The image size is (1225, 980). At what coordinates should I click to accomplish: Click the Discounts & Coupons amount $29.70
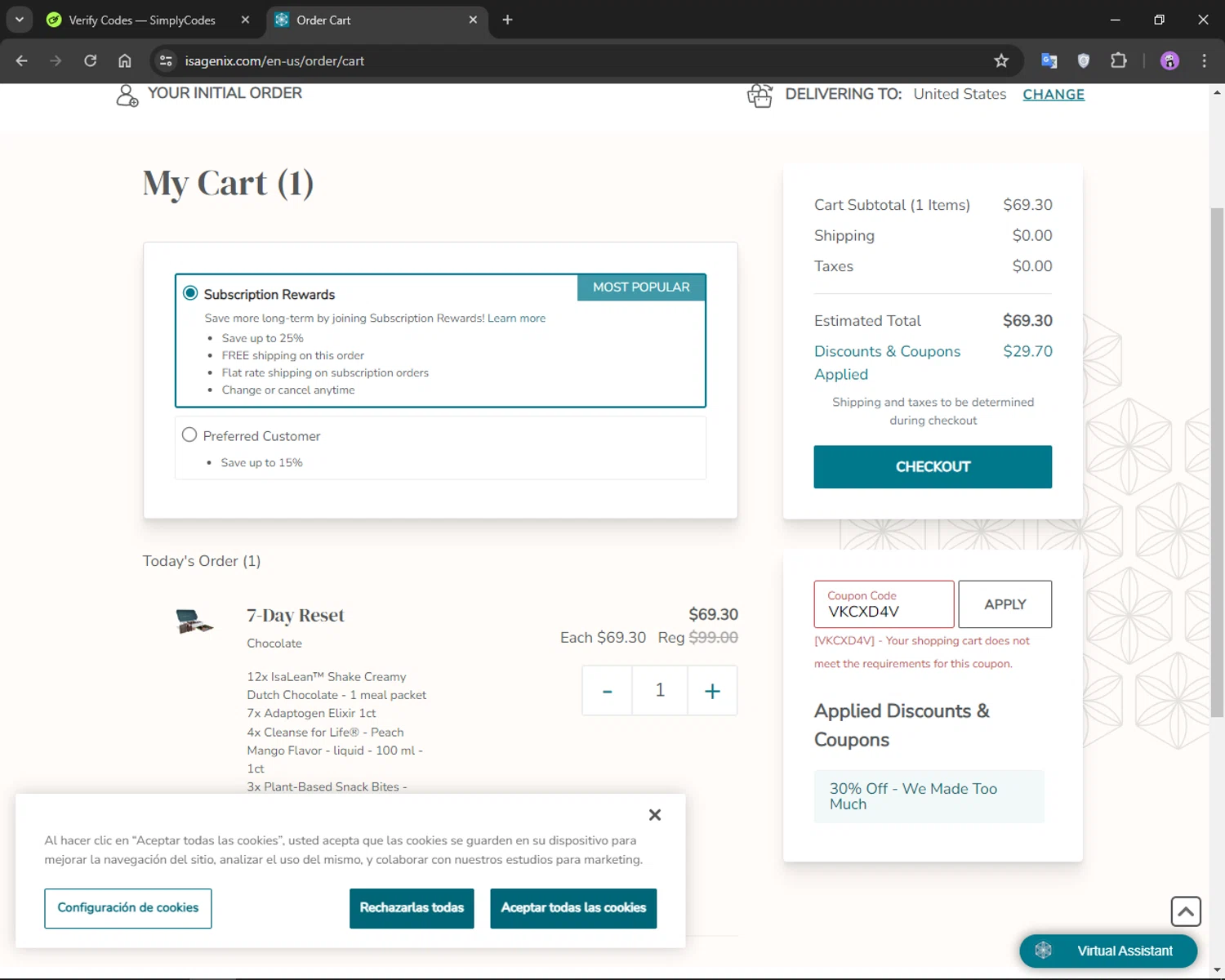pyautogui.click(x=1027, y=351)
